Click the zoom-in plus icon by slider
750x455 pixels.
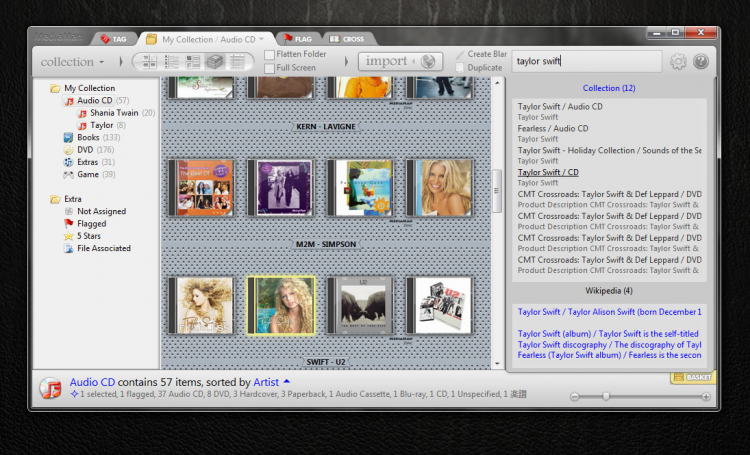point(706,397)
